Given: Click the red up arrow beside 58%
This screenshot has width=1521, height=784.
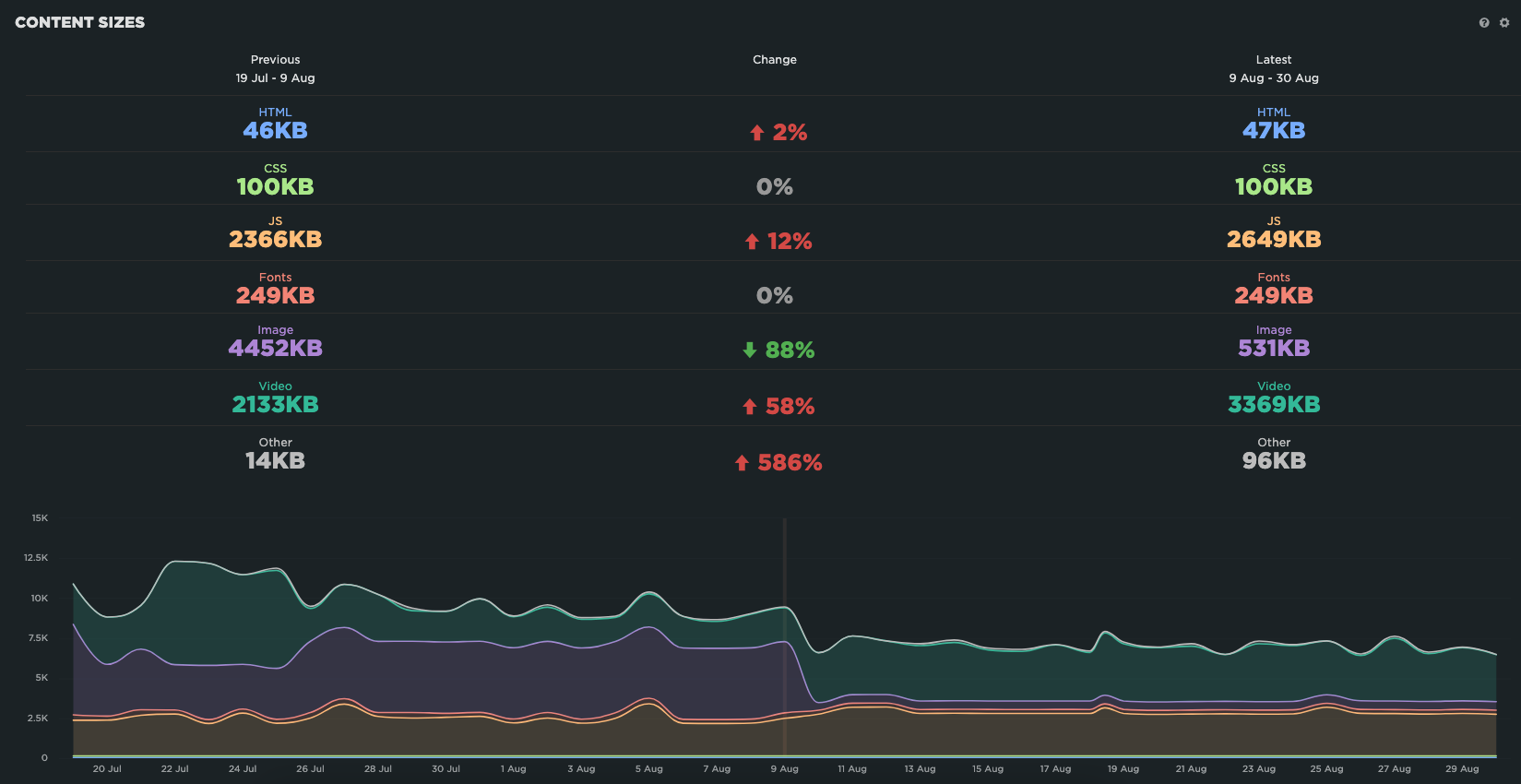Looking at the screenshot, I should pyautogui.click(x=750, y=407).
